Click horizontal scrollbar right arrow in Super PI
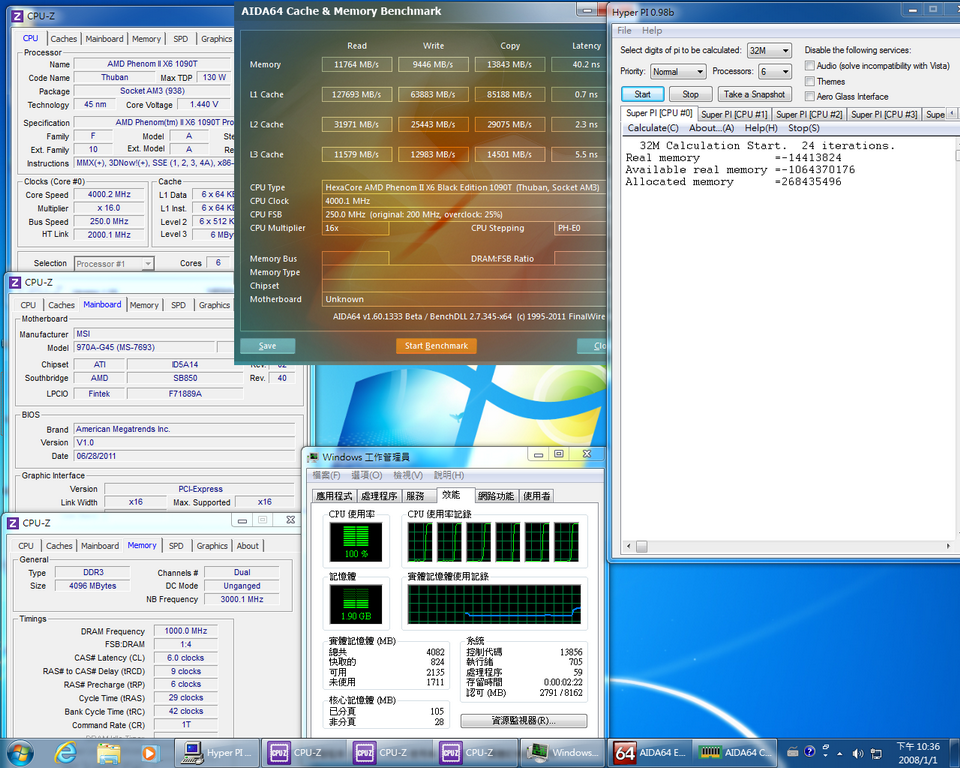 (x=948, y=546)
